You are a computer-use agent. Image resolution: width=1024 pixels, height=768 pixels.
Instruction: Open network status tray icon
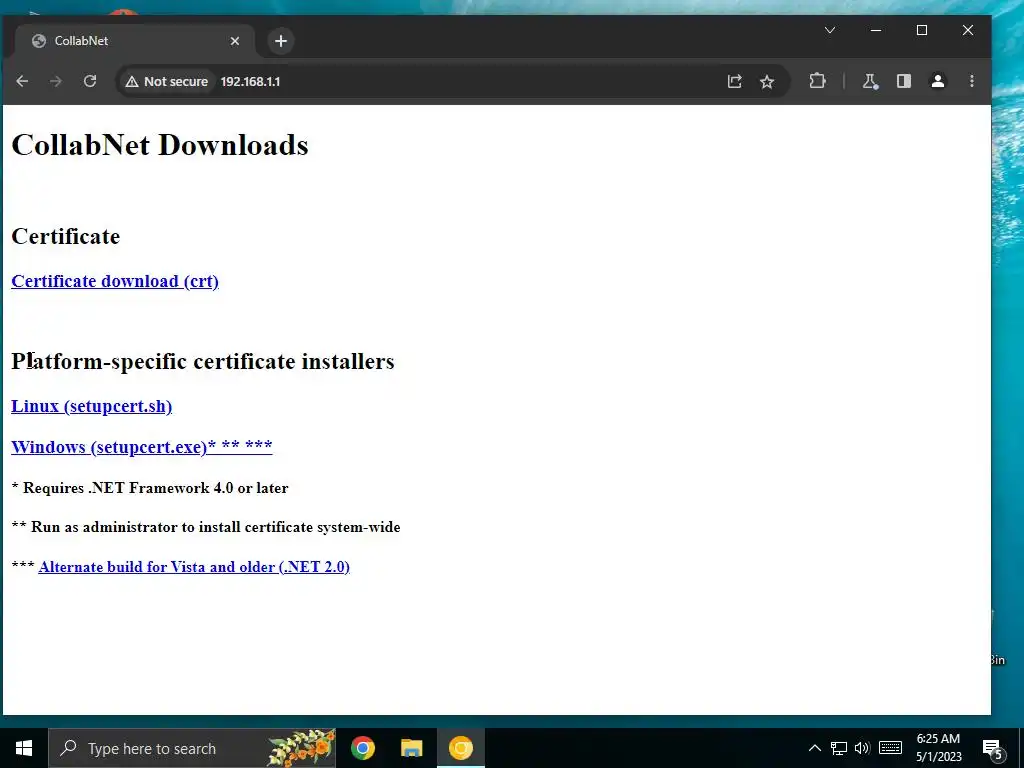tap(839, 748)
